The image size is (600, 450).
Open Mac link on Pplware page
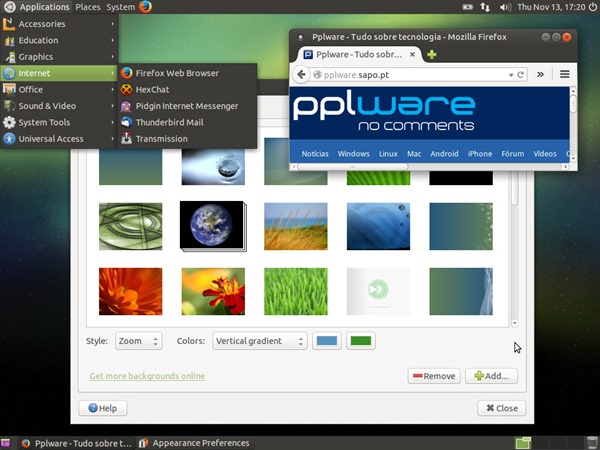pos(414,154)
